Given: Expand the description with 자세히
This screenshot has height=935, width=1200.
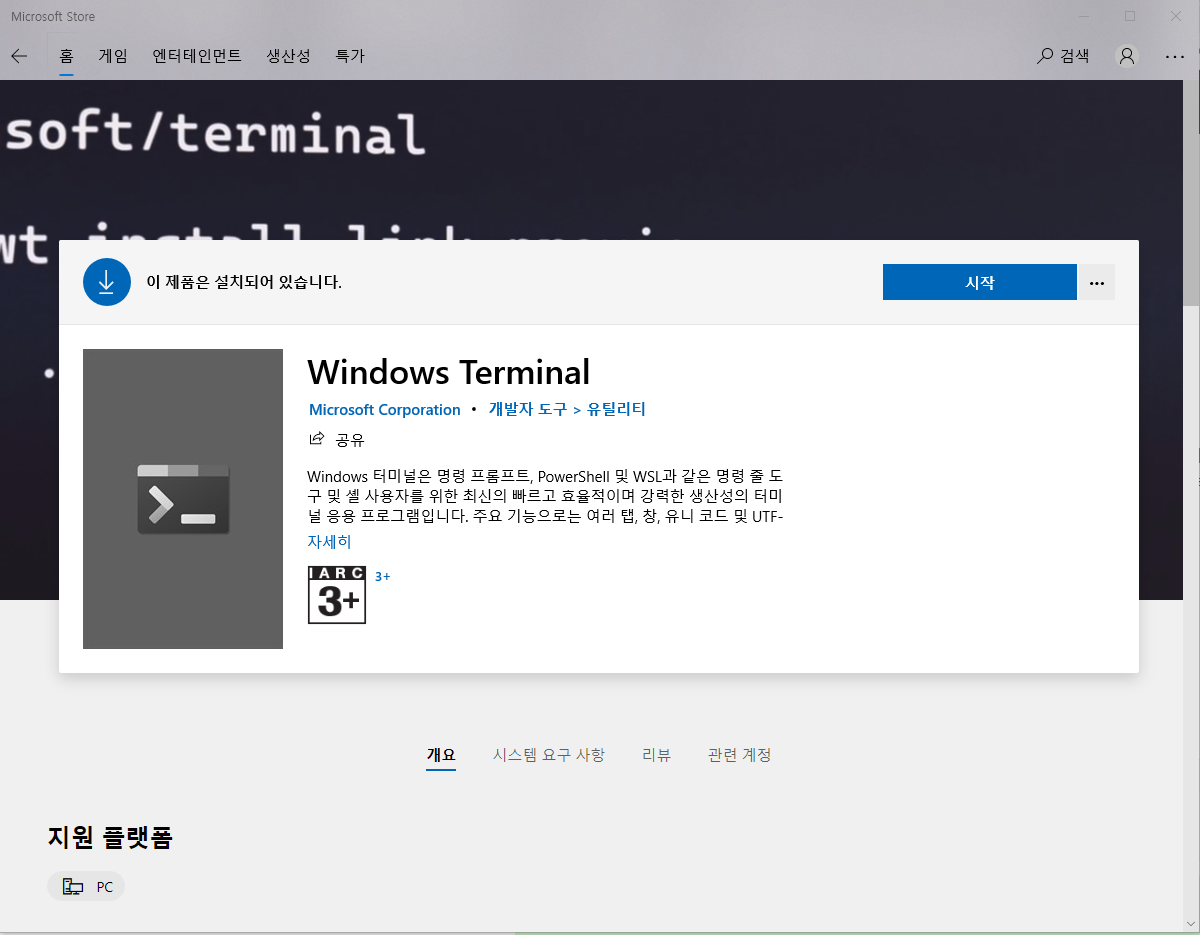Looking at the screenshot, I should (x=329, y=541).
